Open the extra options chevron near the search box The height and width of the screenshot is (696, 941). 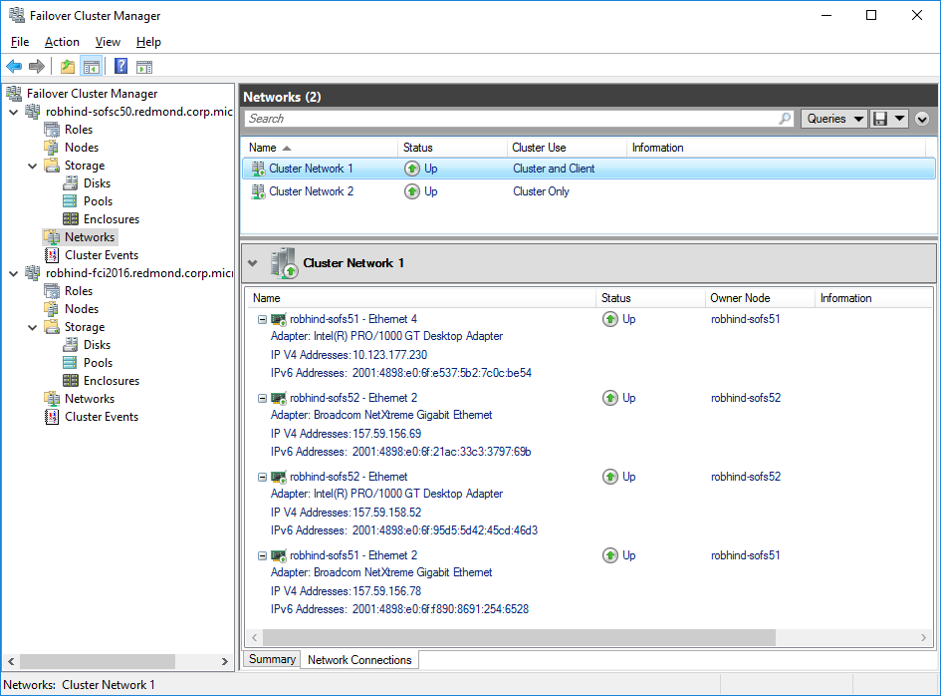coord(921,118)
